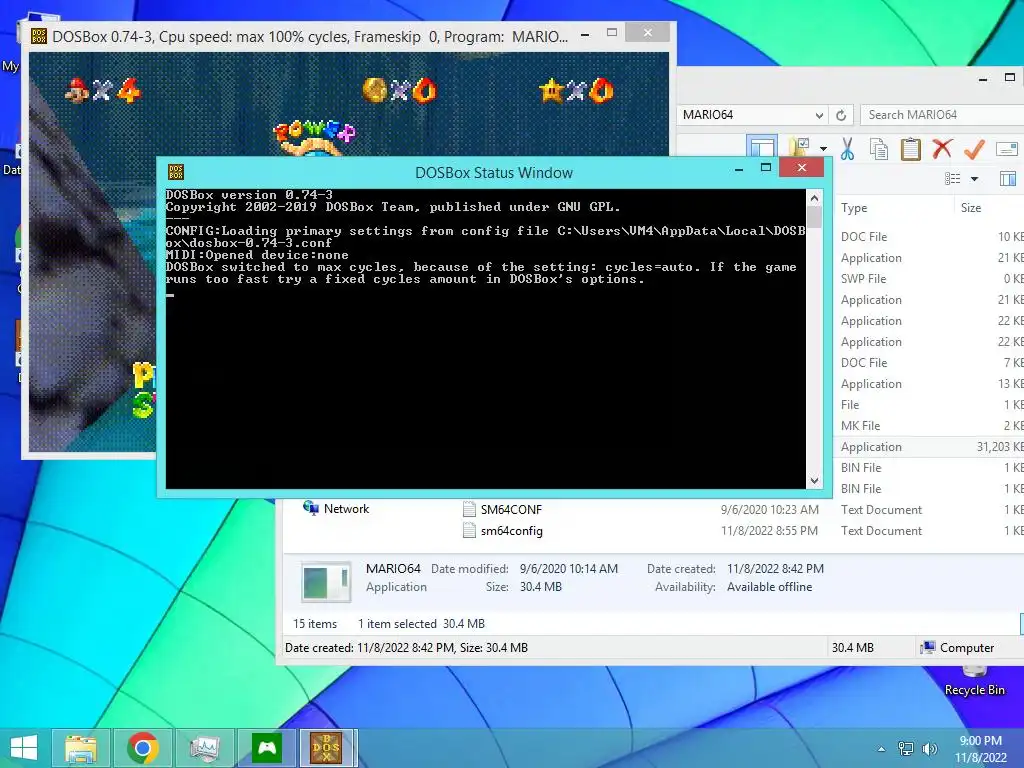This screenshot has width=1024, height=768.
Task: Toggle the preview pane icon in Explorer
Action: (x=1008, y=178)
